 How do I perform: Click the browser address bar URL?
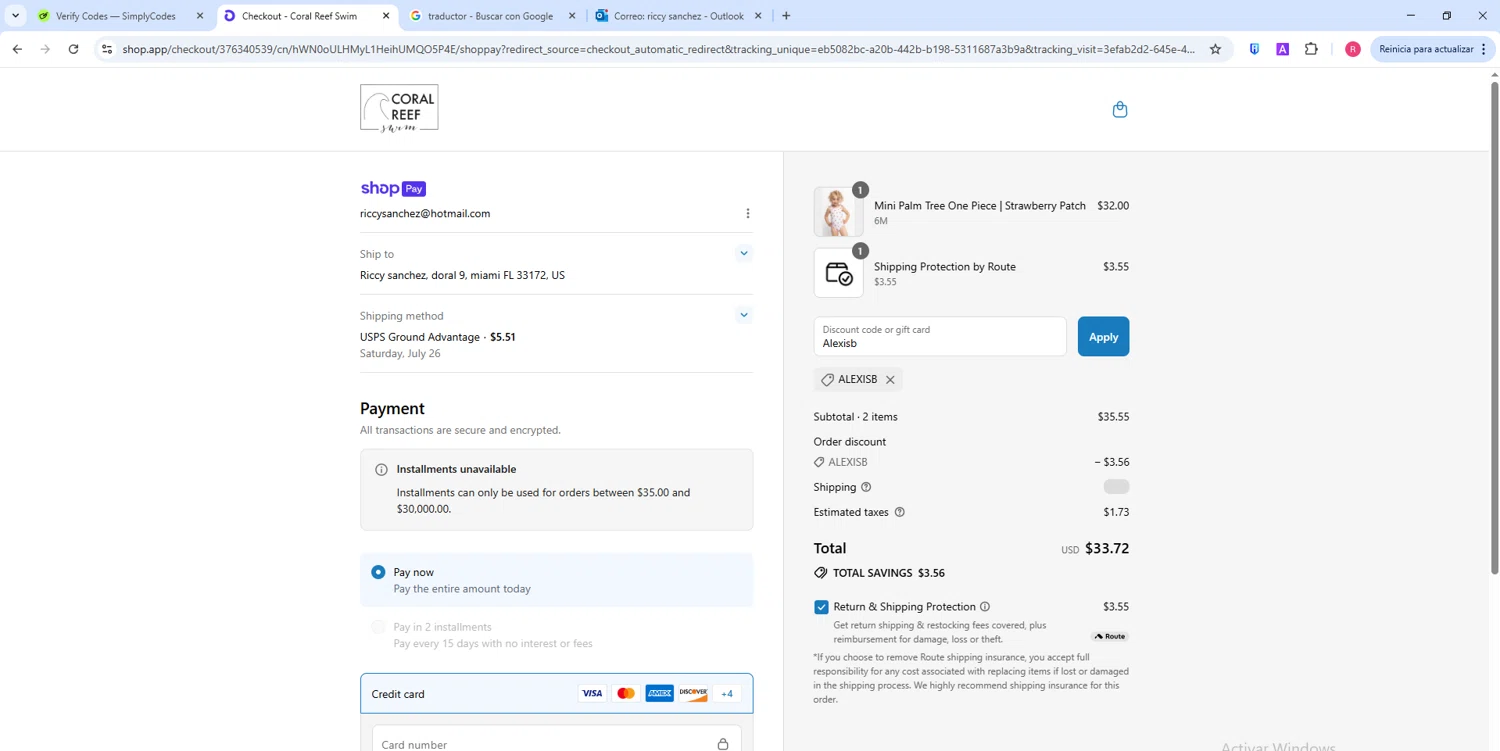point(658,49)
